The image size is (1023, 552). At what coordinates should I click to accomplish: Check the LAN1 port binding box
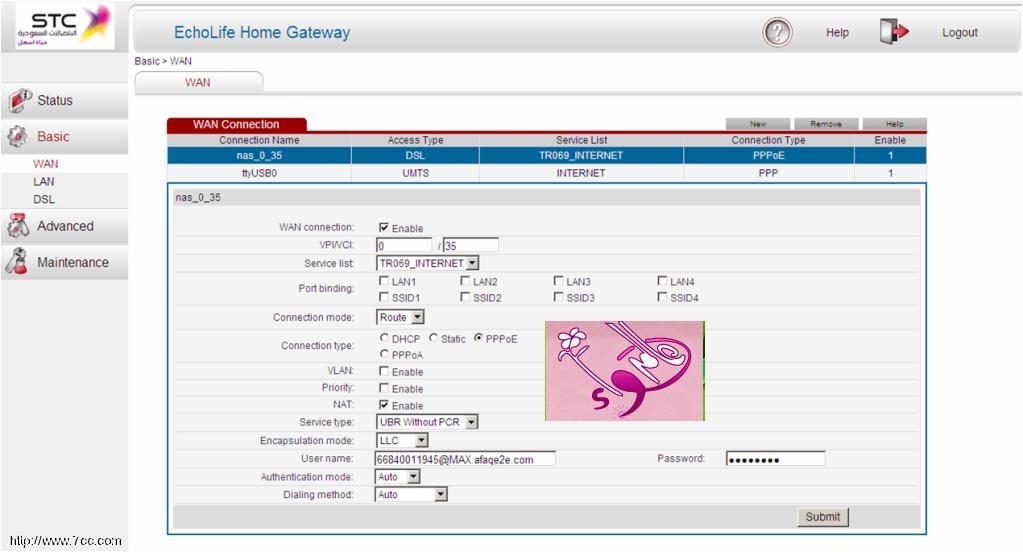(384, 281)
